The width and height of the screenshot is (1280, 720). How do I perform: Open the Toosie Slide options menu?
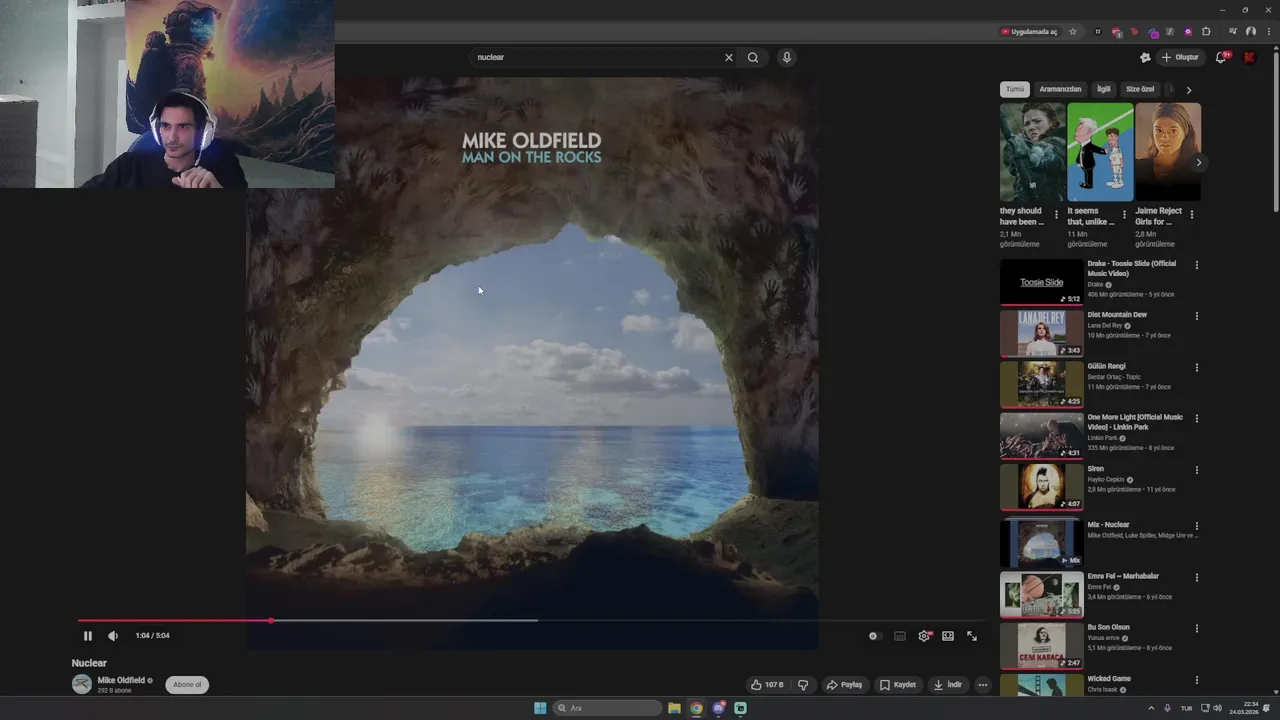click(x=1197, y=265)
